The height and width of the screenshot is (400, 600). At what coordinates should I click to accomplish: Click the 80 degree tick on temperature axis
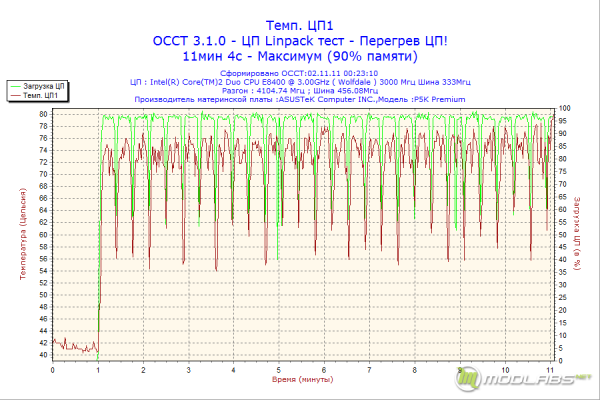point(43,114)
